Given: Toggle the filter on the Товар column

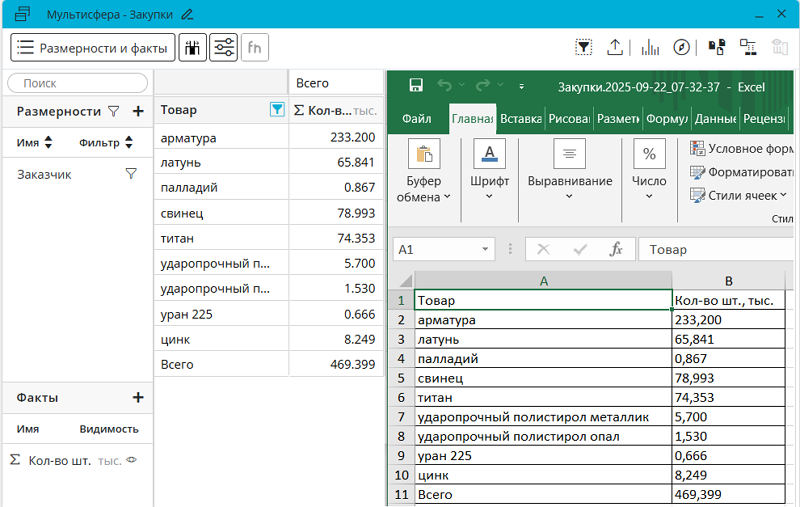Looking at the screenshot, I should point(277,110).
